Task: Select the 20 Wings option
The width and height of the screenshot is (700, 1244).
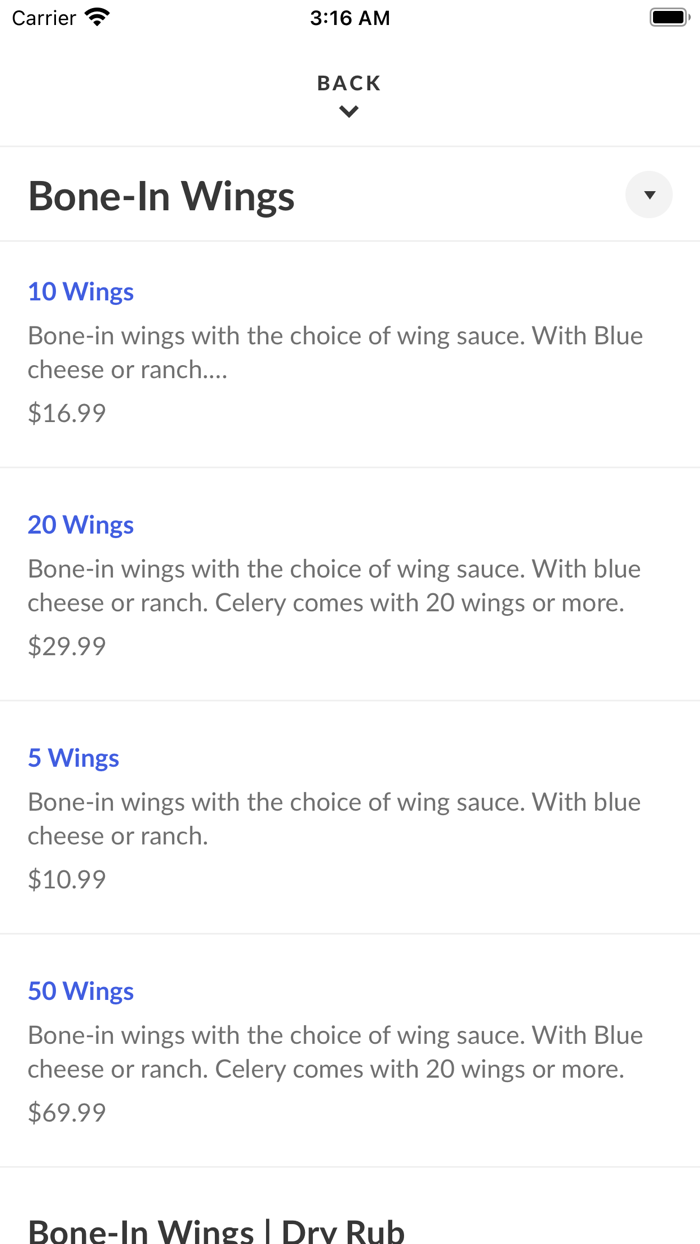Action: (80, 524)
